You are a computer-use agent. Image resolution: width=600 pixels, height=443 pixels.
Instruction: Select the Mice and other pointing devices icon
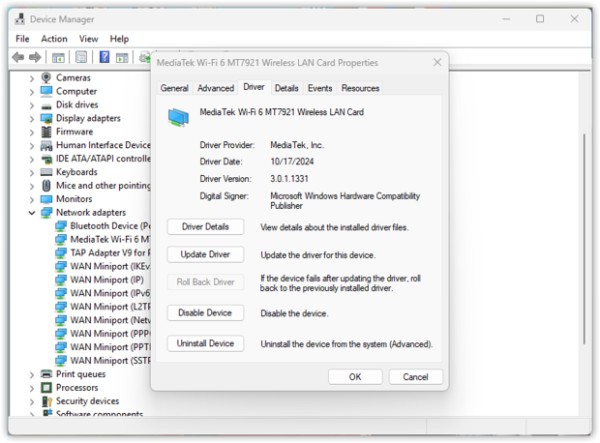[46, 186]
